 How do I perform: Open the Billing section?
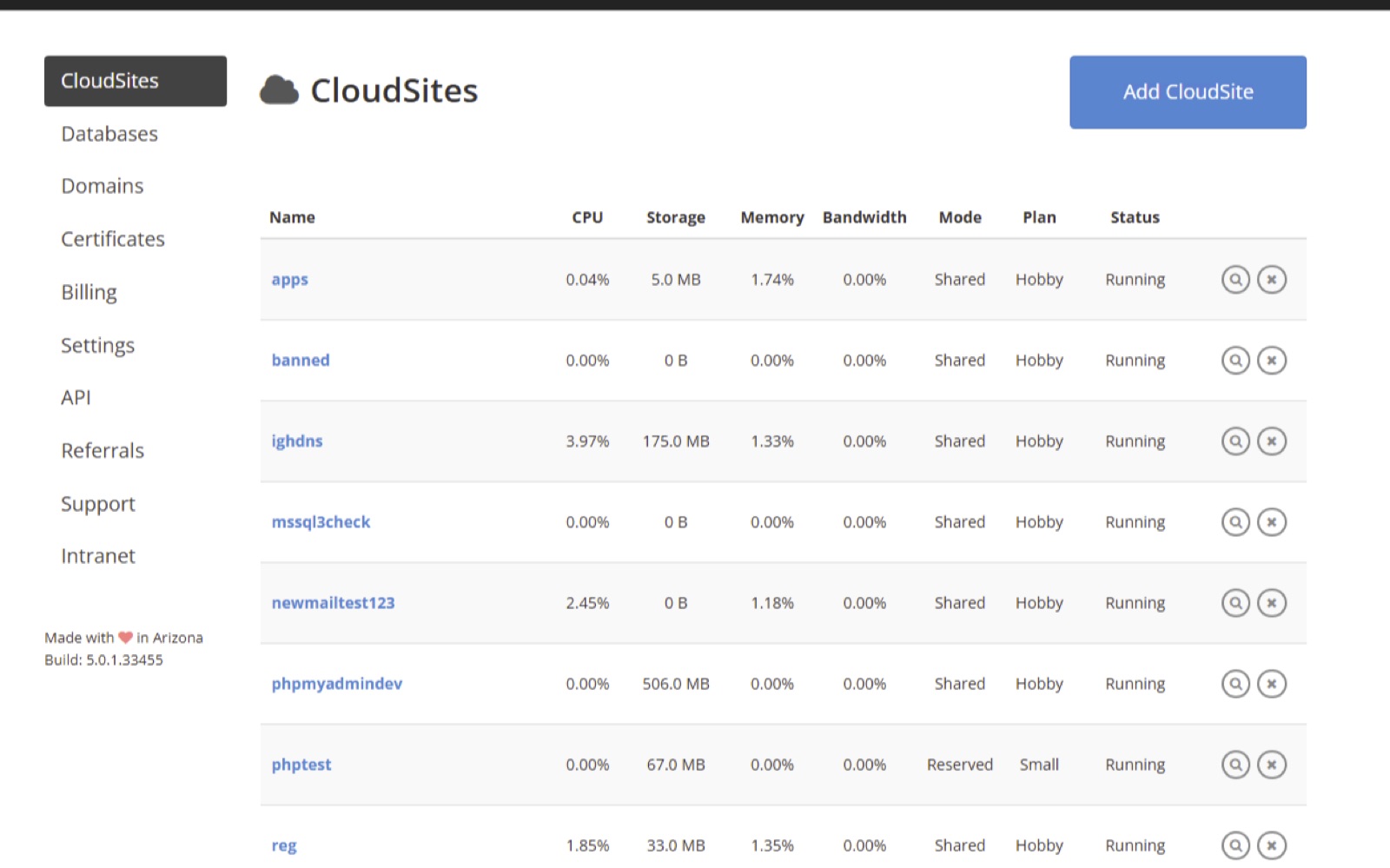[x=89, y=293]
